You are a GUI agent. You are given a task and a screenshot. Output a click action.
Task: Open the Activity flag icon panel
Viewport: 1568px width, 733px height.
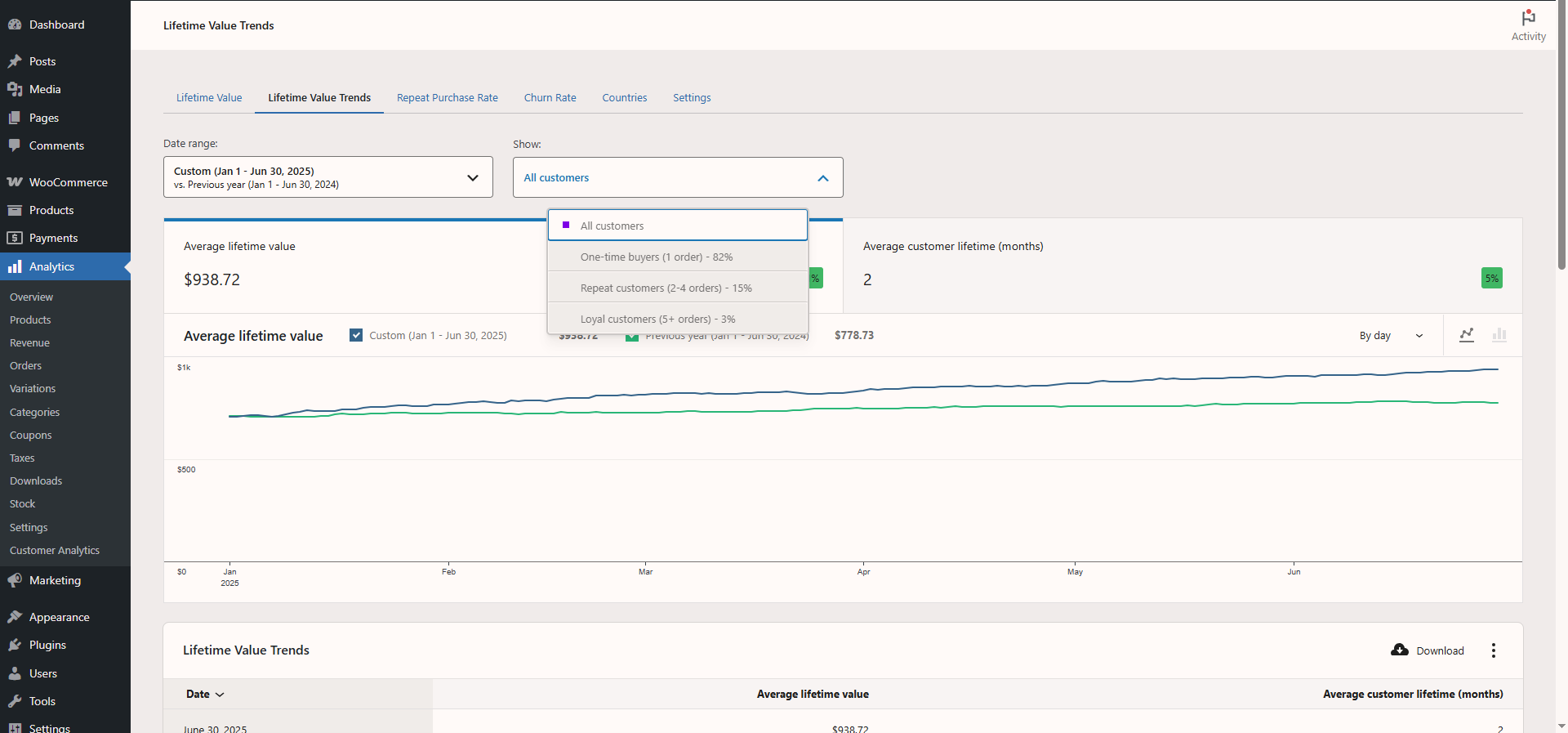(1528, 19)
